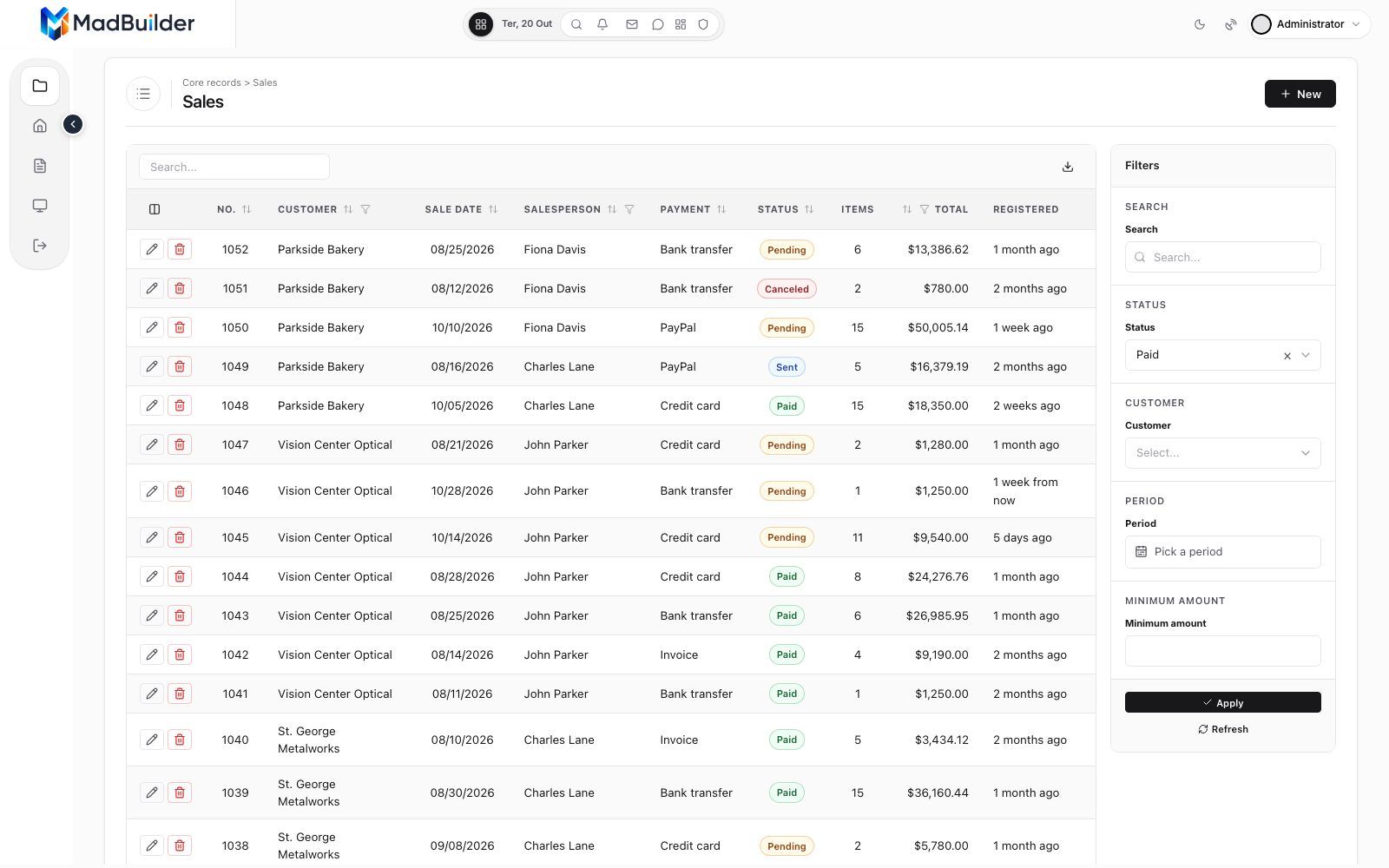1389x868 pixels.
Task: Open the Administrator user dropdown
Action: click(x=1310, y=24)
